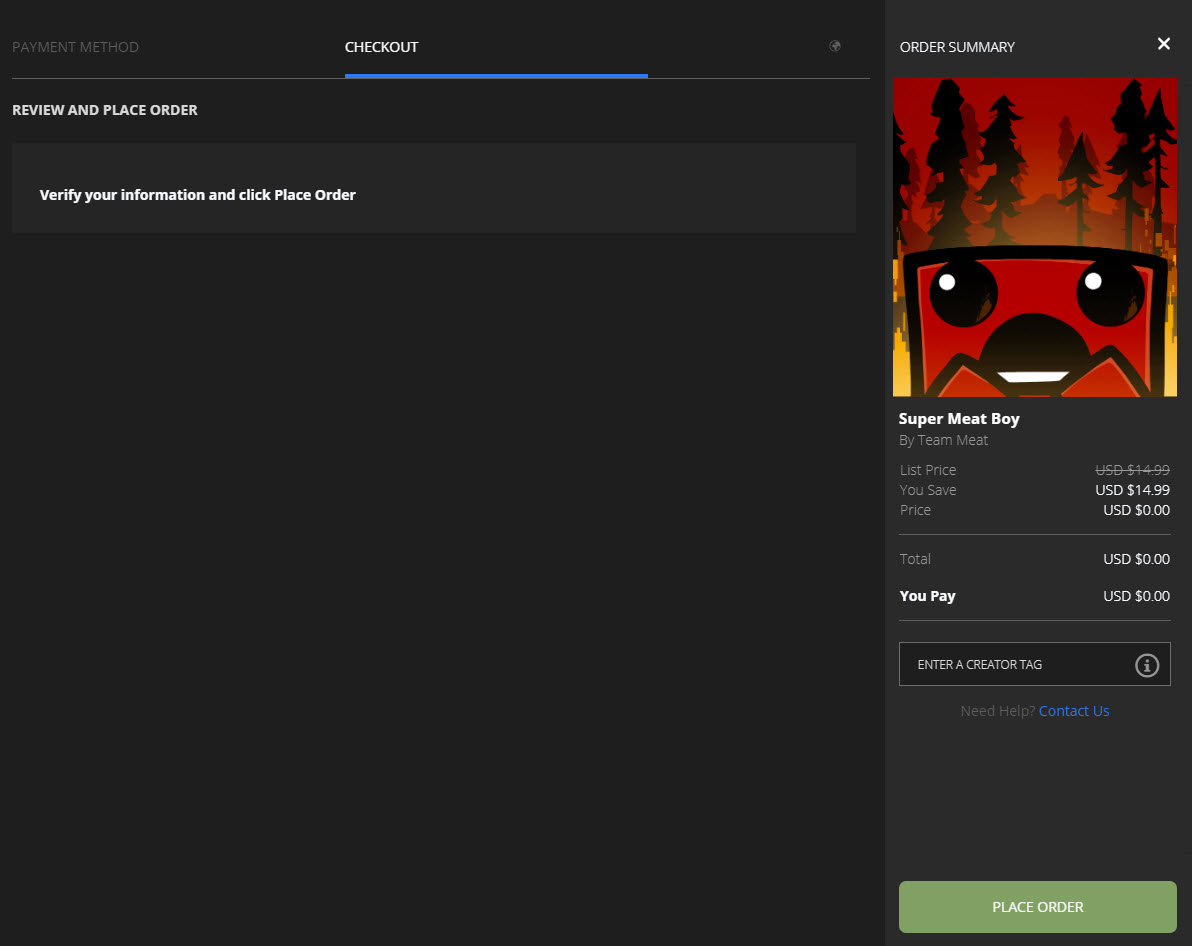Click the You Save label
The height and width of the screenshot is (946, 1192).
928,490
